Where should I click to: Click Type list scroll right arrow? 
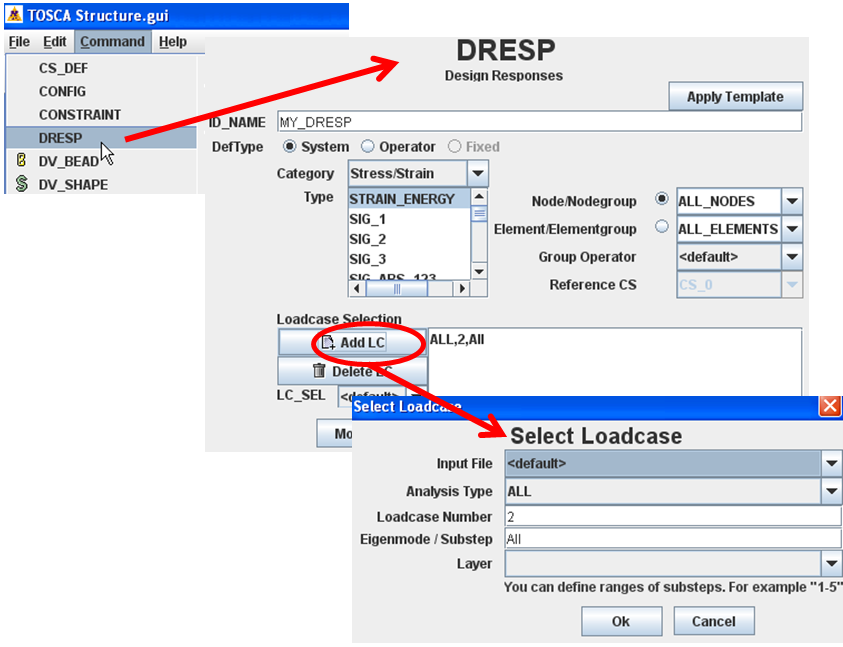pyautogui.click(x=461, y=289)
